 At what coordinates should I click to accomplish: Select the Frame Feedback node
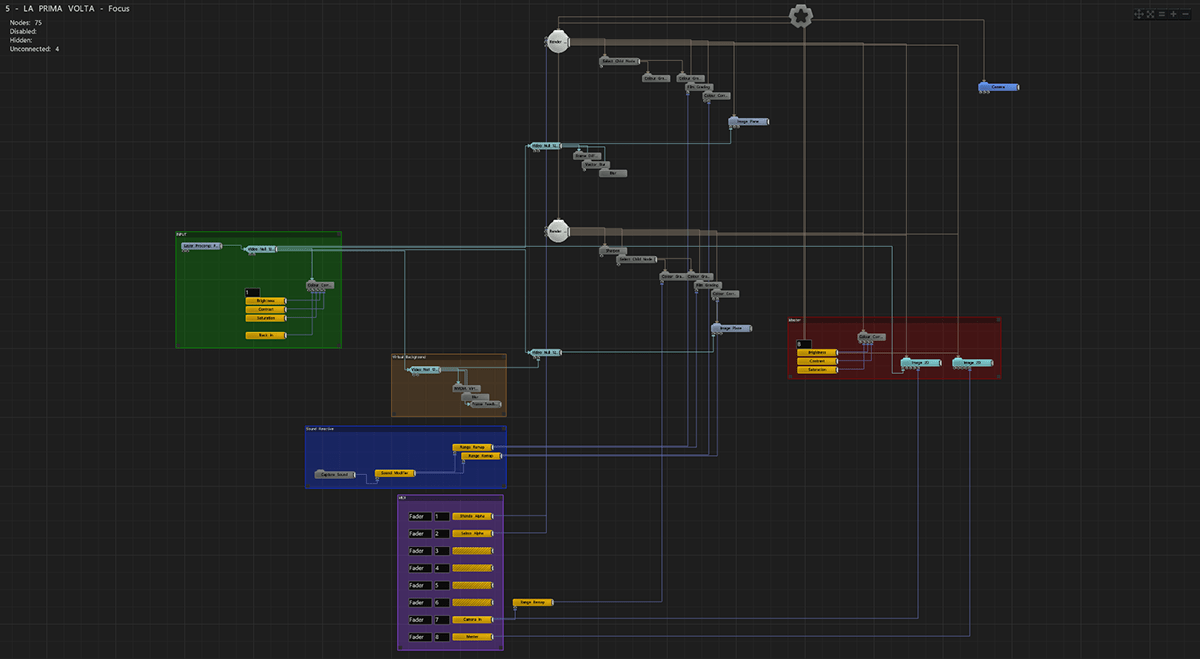485,404
